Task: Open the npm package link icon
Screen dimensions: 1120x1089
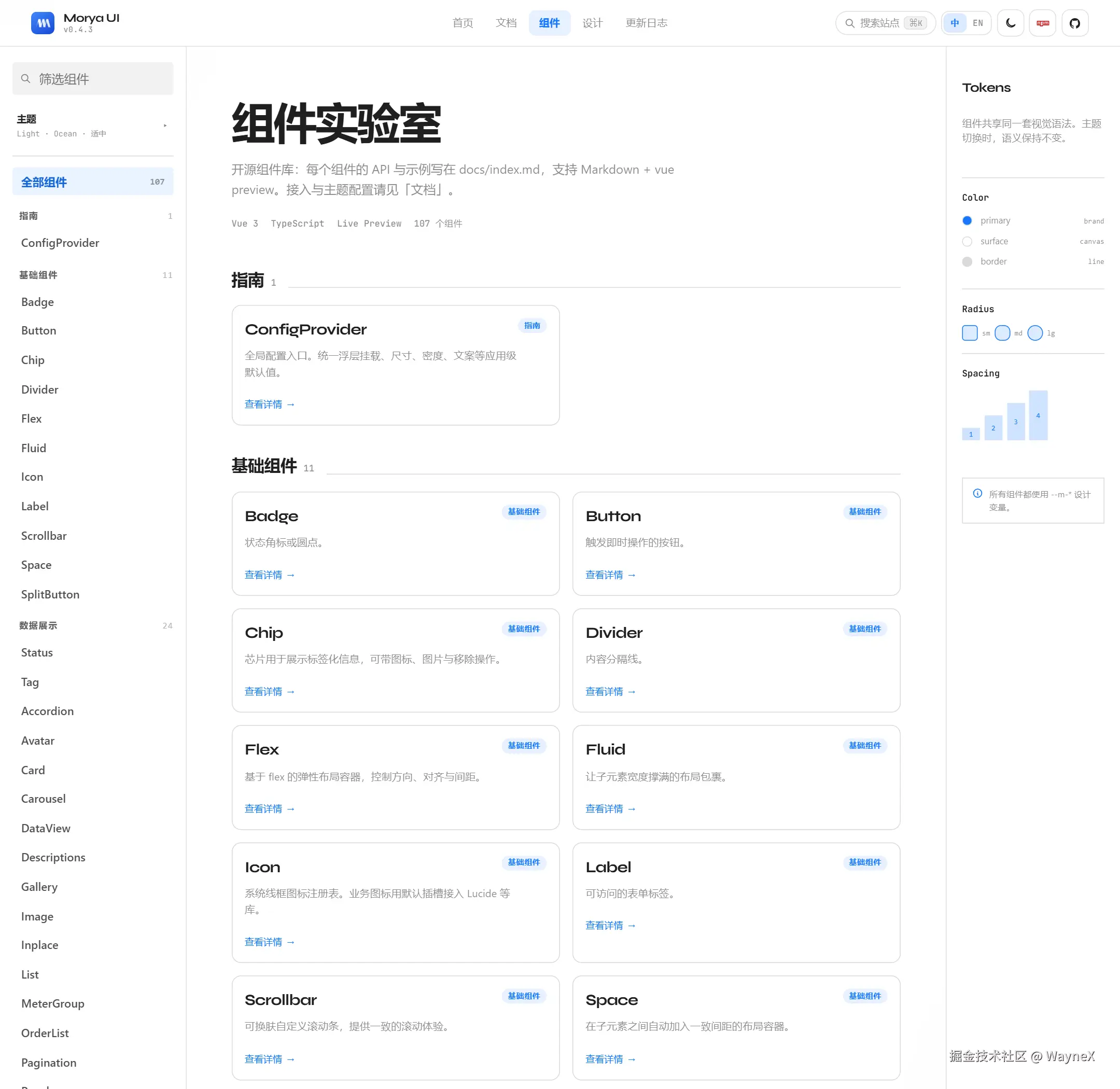Action: [x=1042, y=23]
